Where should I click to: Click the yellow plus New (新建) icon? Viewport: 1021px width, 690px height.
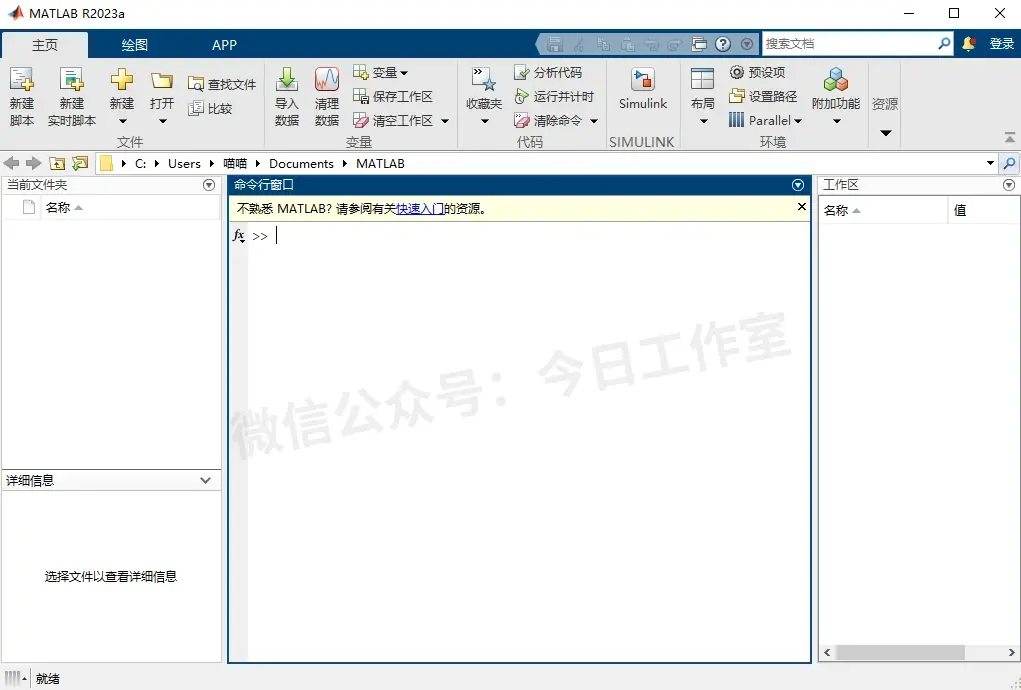click(122, 81)
